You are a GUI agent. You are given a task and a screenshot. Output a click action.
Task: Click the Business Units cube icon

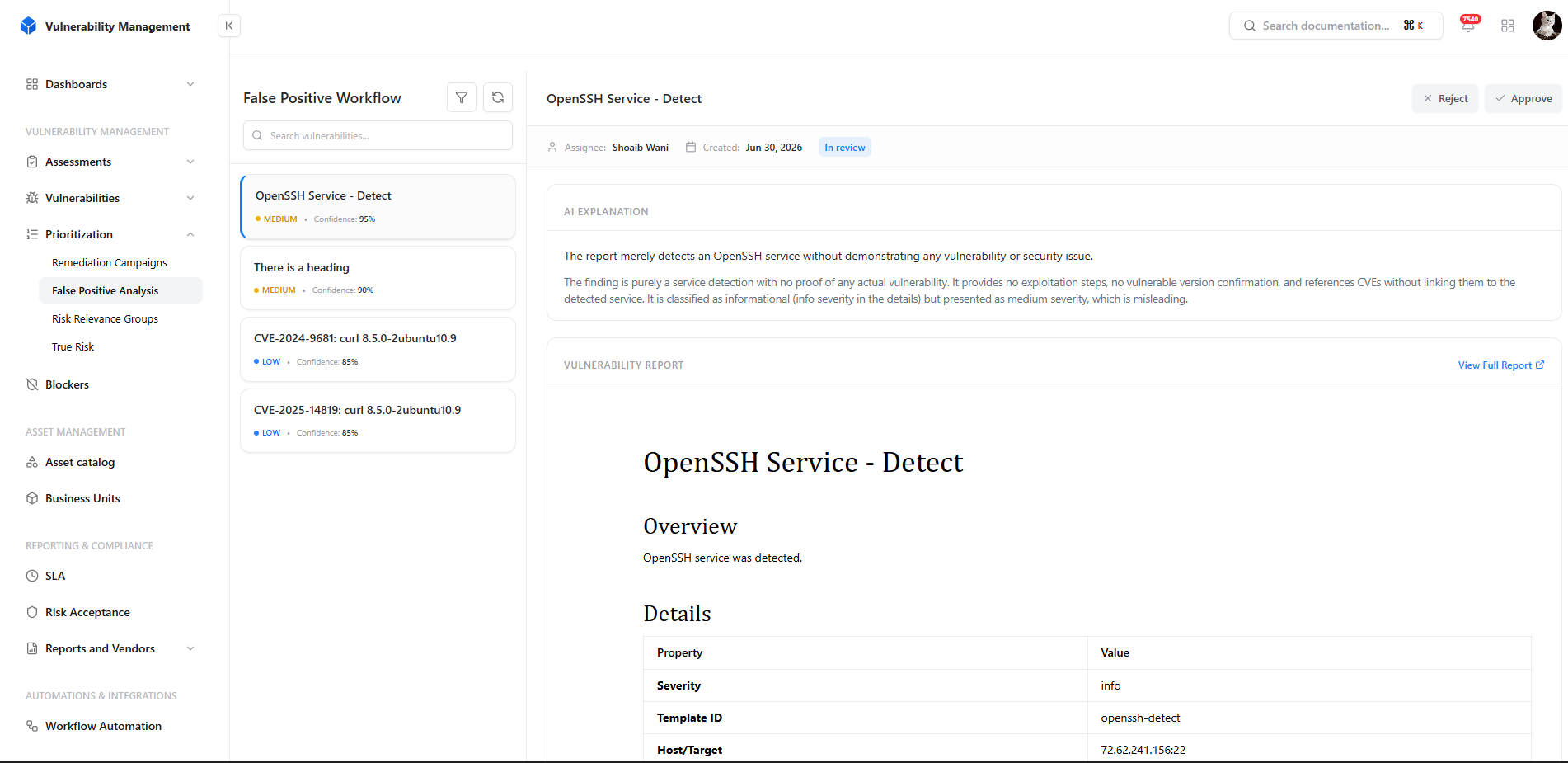pyautogui.click(x=32, y=498)
